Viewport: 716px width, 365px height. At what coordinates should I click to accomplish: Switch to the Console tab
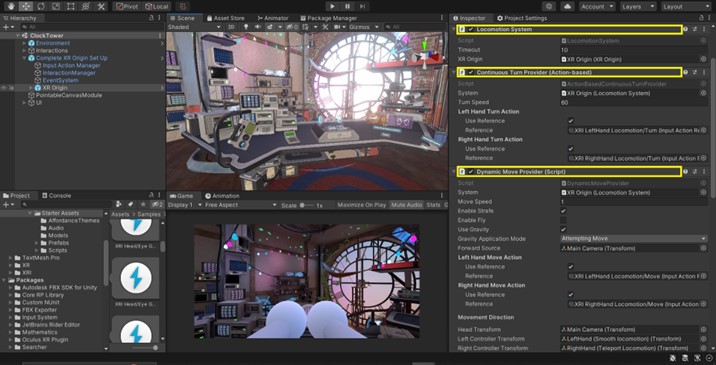(57, 196)
